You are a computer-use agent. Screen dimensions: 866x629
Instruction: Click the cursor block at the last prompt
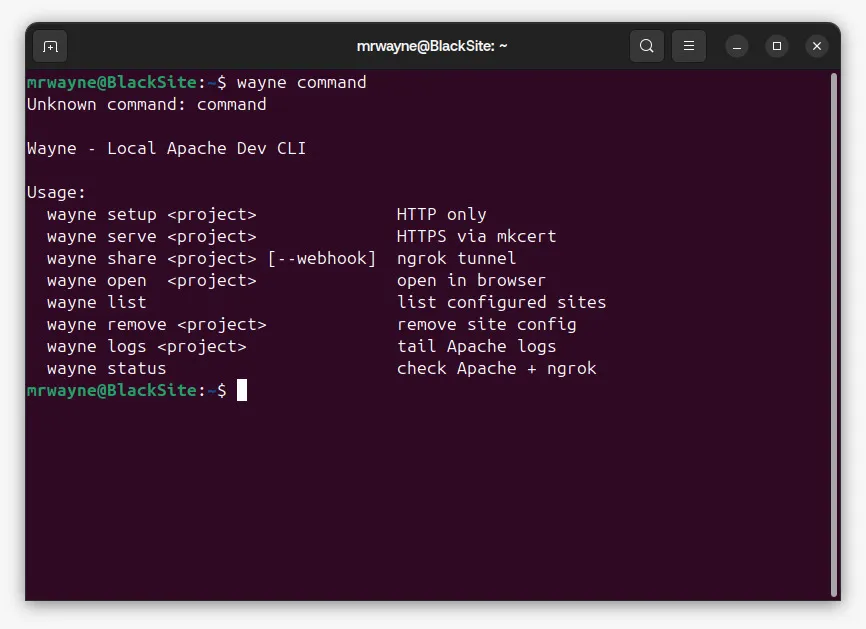(242, 390)
